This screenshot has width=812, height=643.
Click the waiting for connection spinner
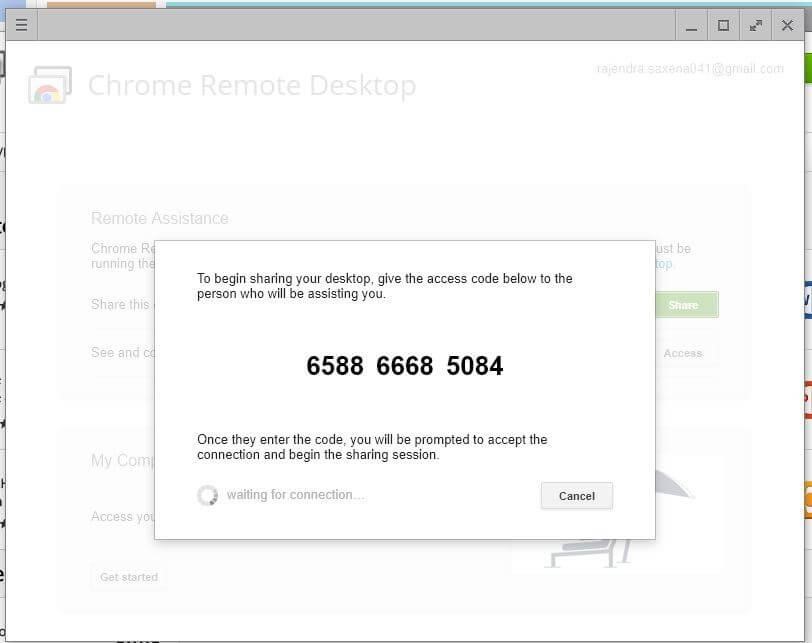click(207, 495)
